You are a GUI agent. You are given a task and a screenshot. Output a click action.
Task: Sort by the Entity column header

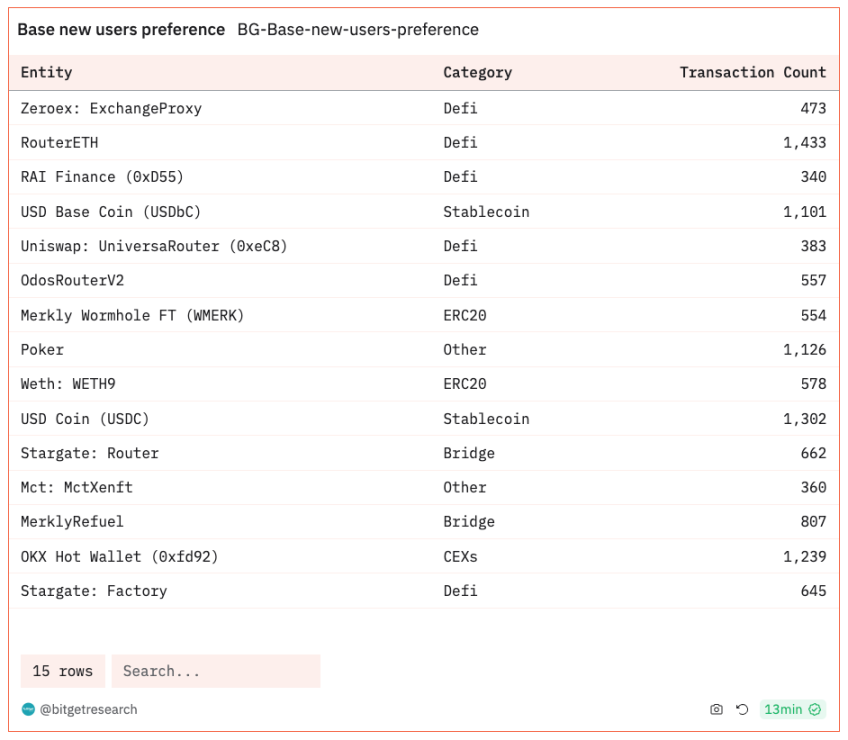click(x=47, y=72)
